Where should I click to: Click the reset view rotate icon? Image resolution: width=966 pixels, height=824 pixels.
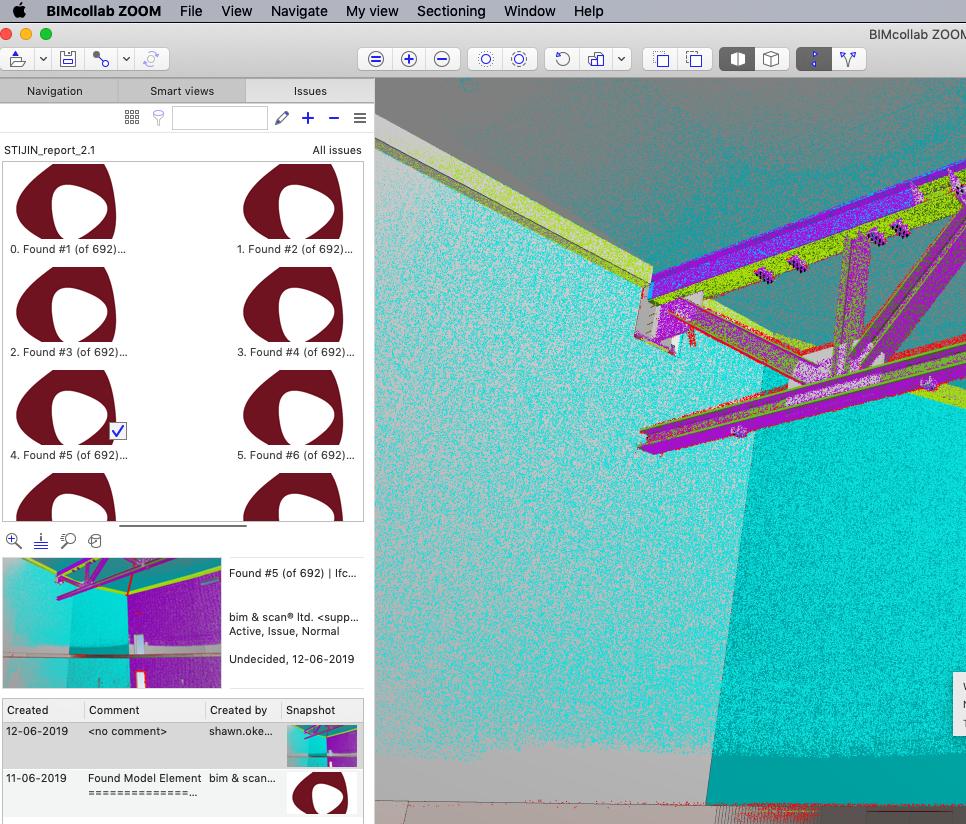pos(562,59)
